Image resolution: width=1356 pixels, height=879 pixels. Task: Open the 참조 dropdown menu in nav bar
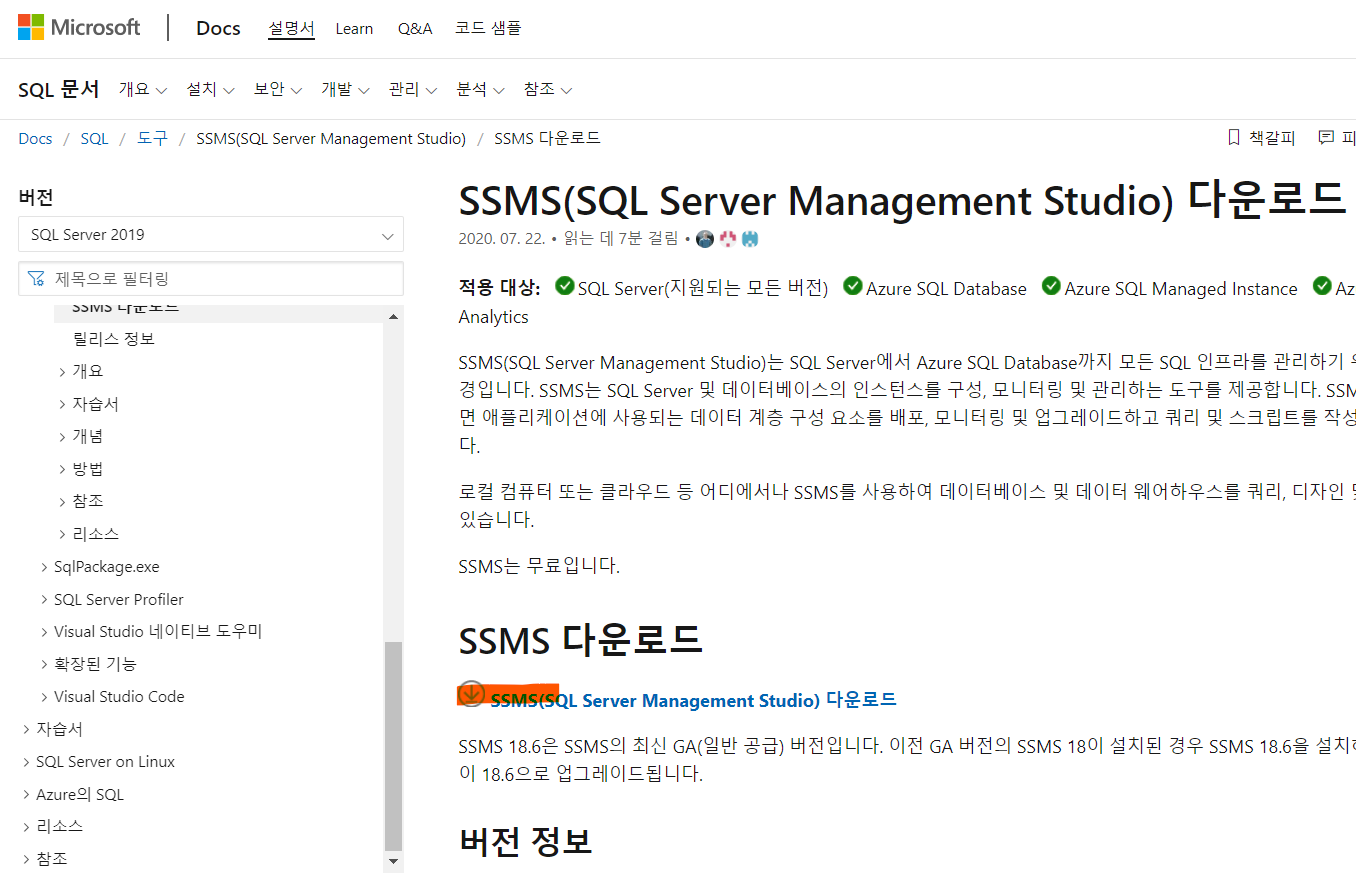click(548, 89)
